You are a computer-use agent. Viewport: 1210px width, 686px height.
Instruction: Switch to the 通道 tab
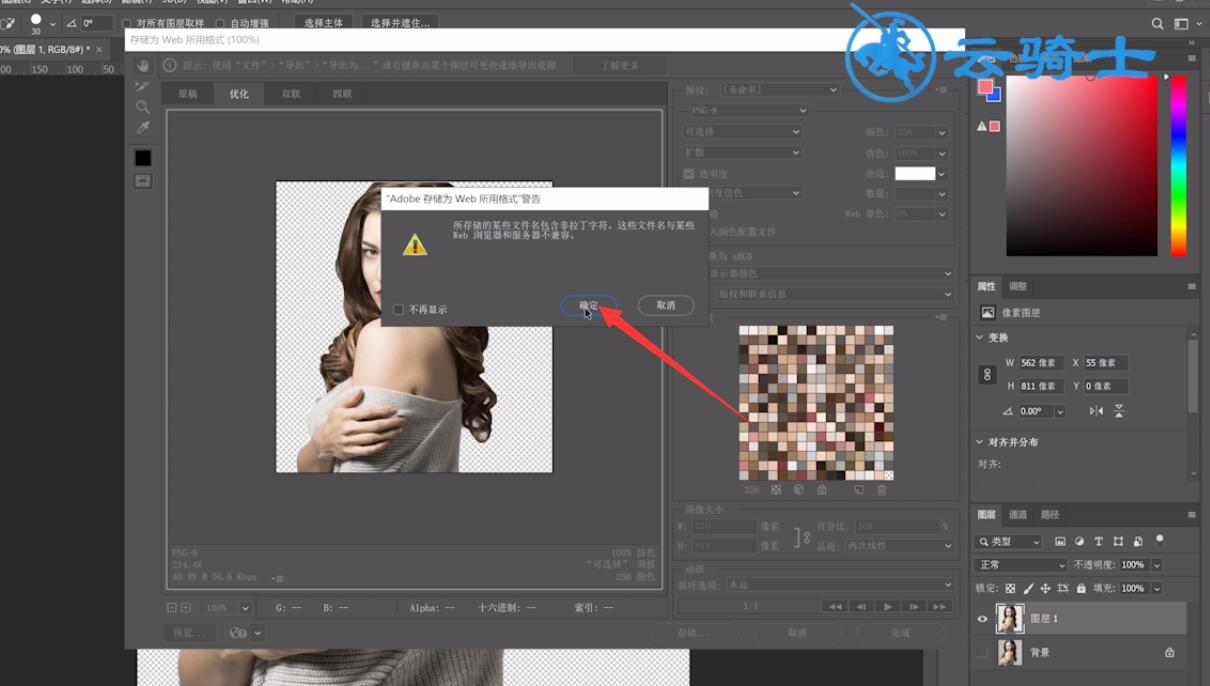coord(1018,515)
